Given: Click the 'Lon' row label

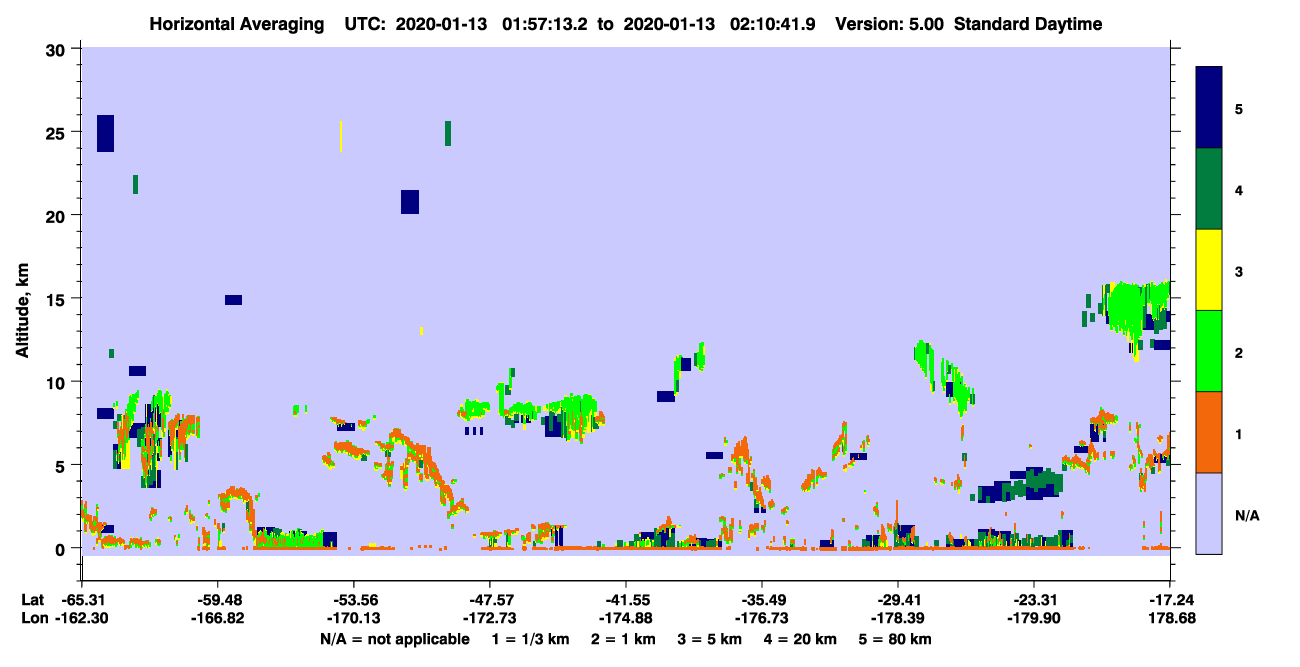Looking at the screenshot, I should (x=33, y=618).
